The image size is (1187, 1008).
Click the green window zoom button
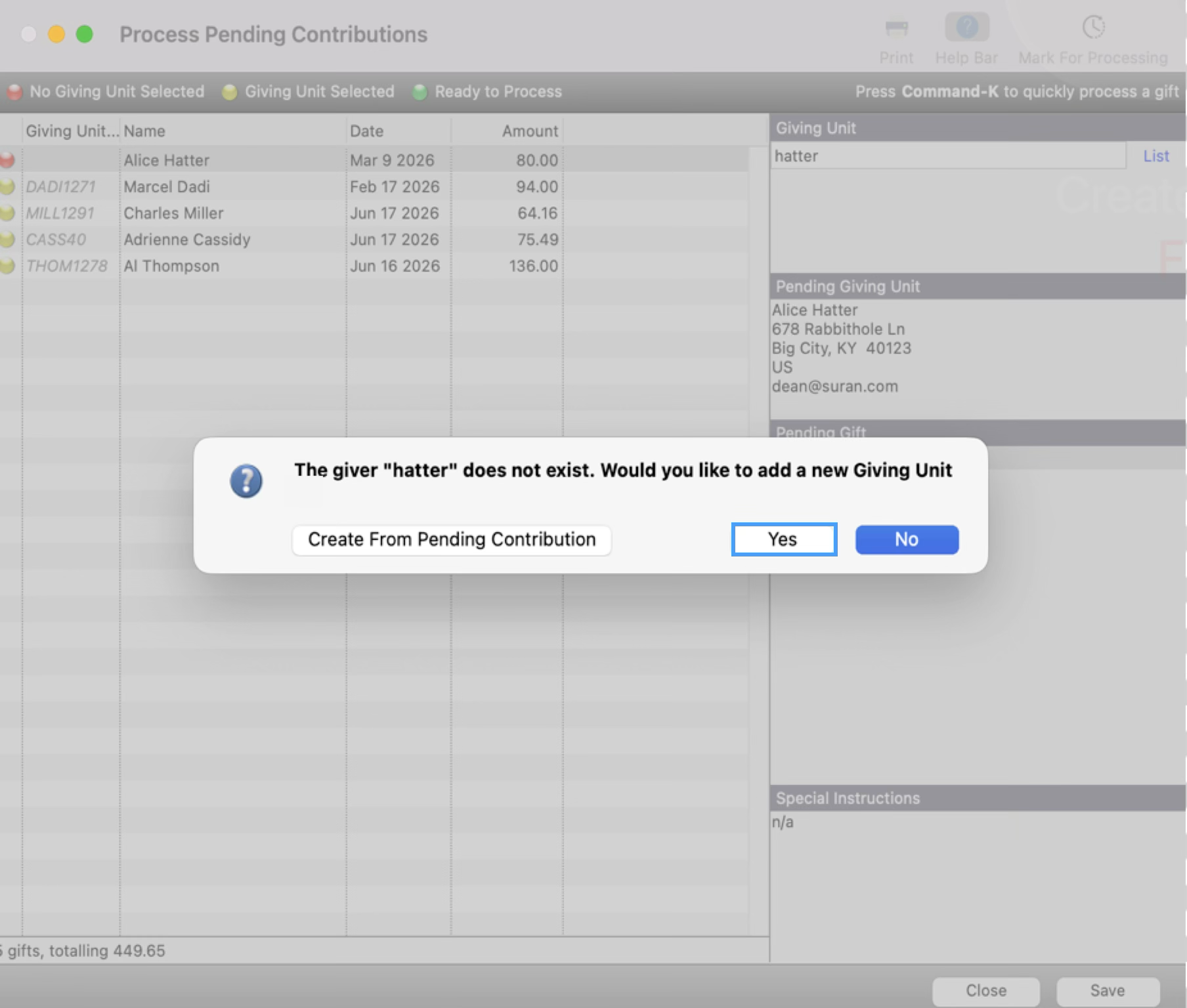point(84,33)
